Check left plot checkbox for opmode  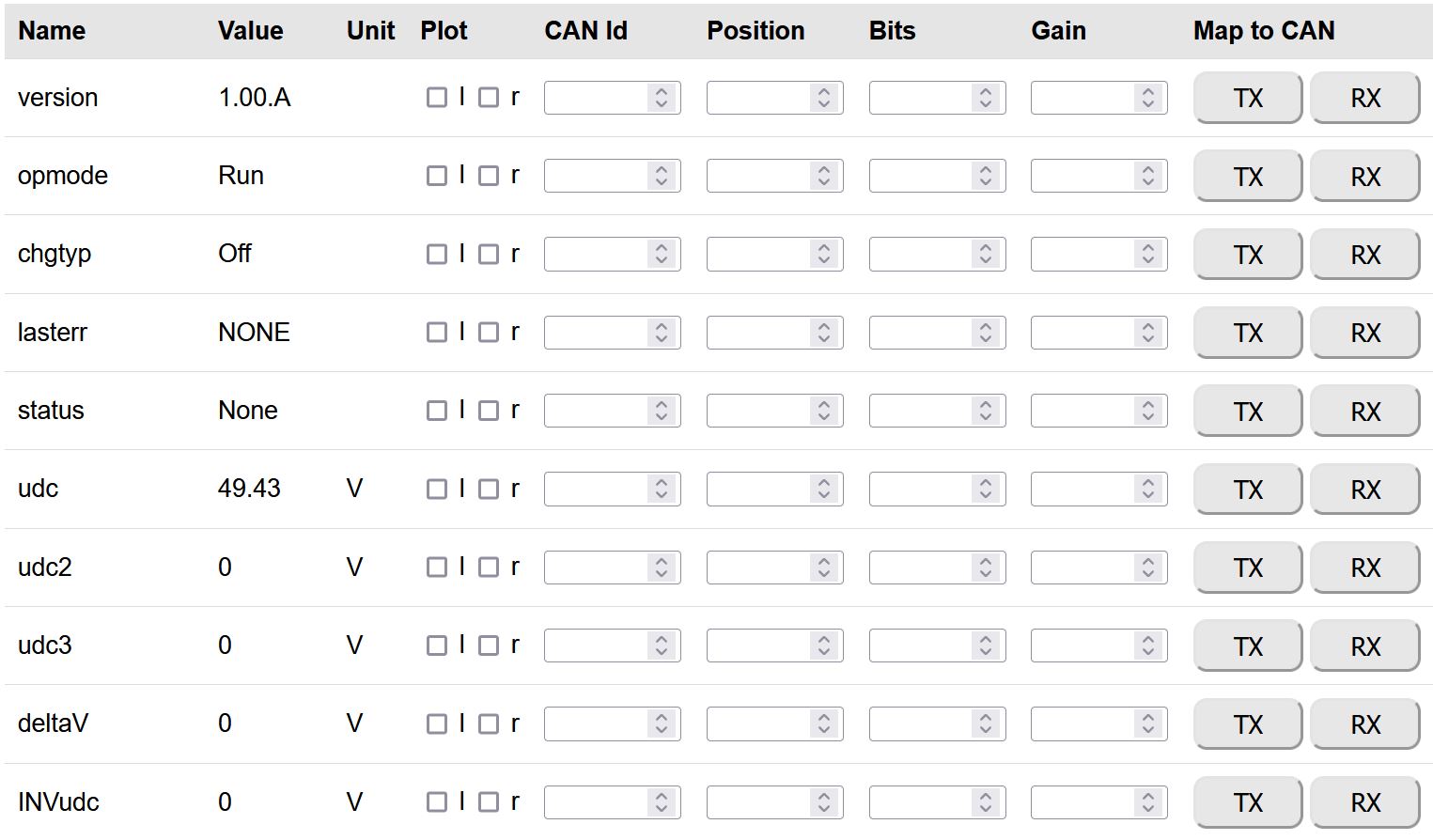pos(436,176)
